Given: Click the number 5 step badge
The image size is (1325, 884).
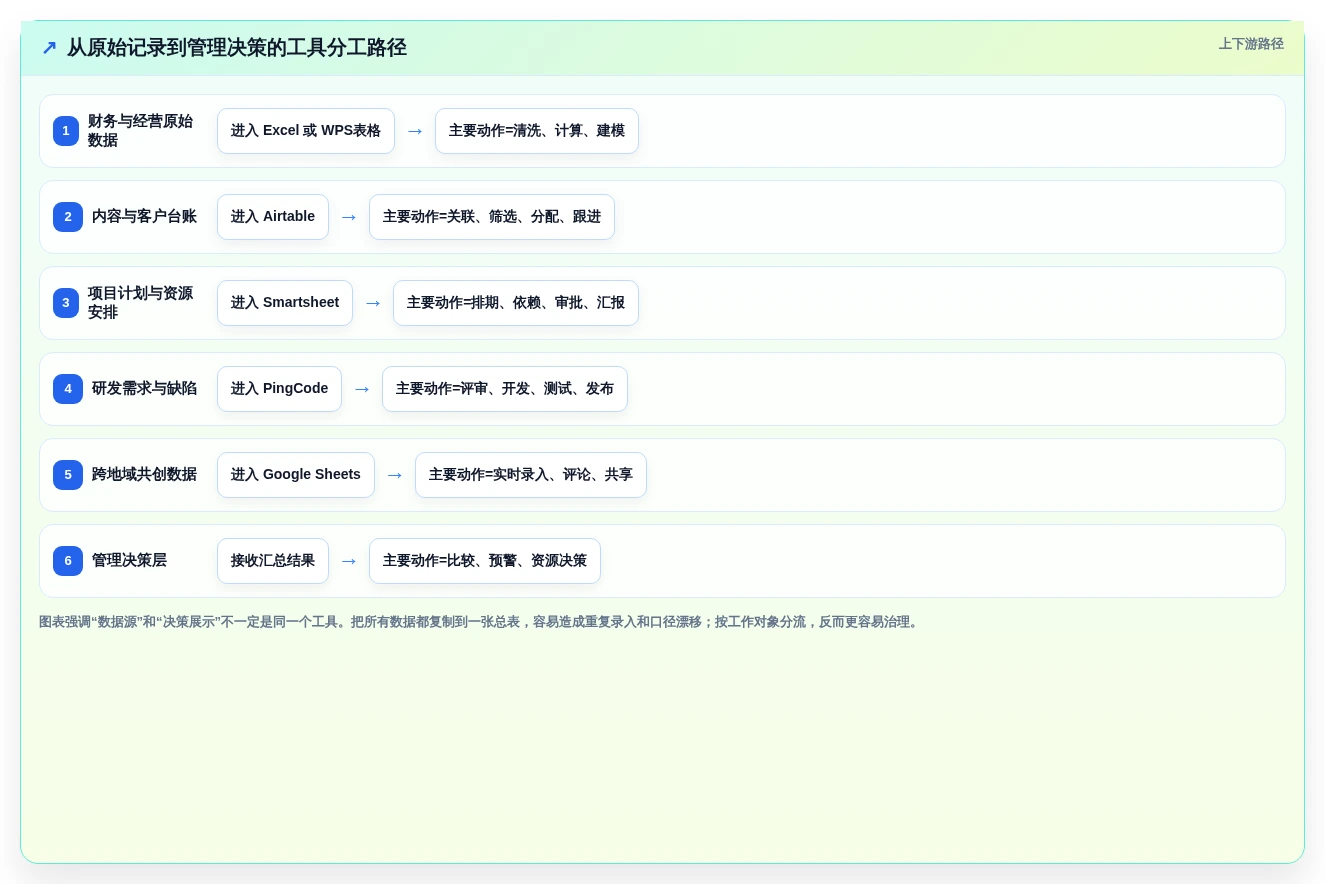Looking at the screenshot, I should pos(68,475).
